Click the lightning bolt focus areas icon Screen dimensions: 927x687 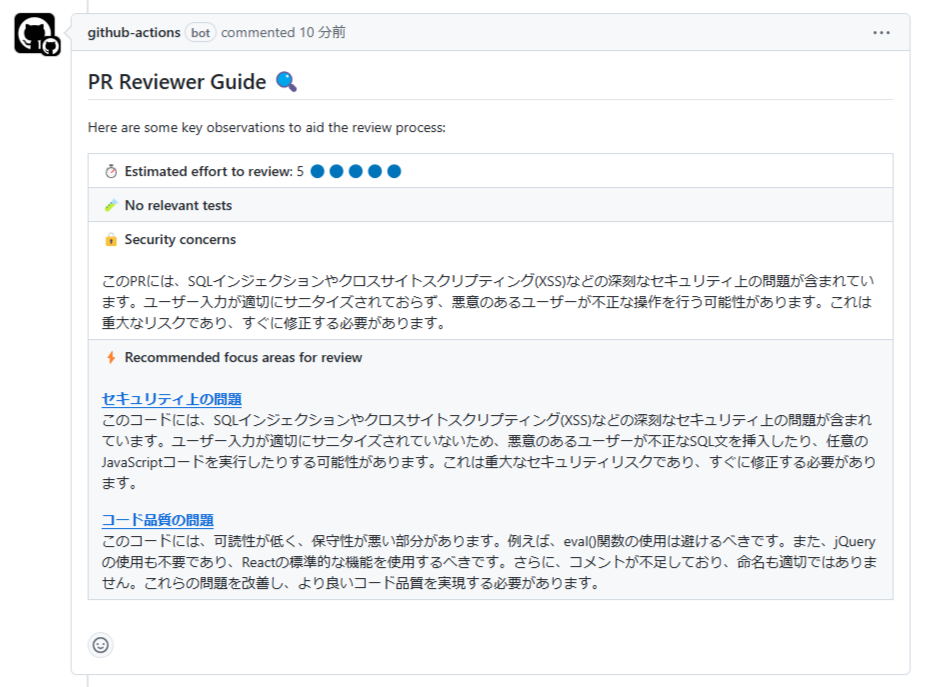[112, 357]
